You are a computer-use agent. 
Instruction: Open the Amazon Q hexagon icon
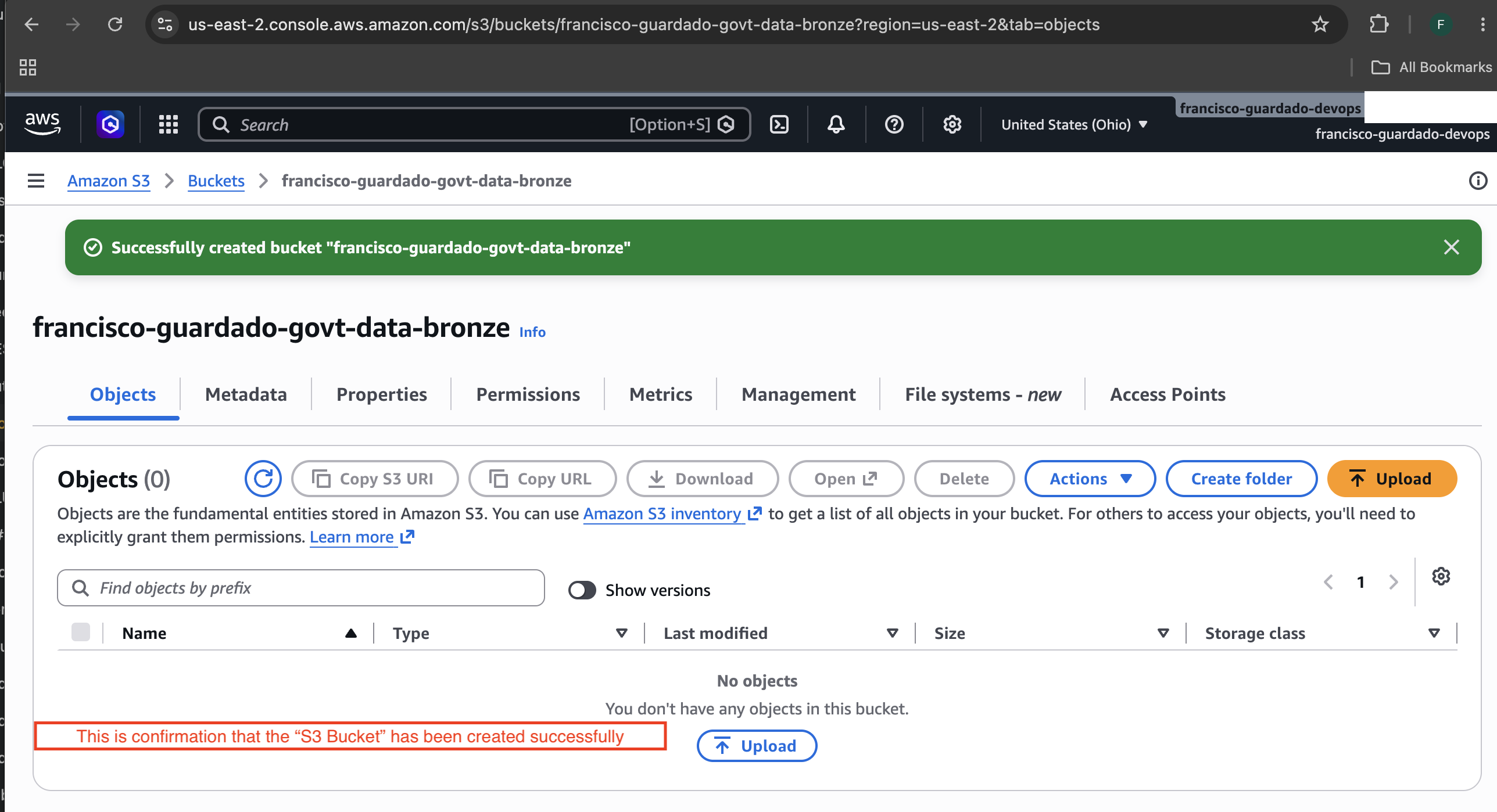point(110,124)
